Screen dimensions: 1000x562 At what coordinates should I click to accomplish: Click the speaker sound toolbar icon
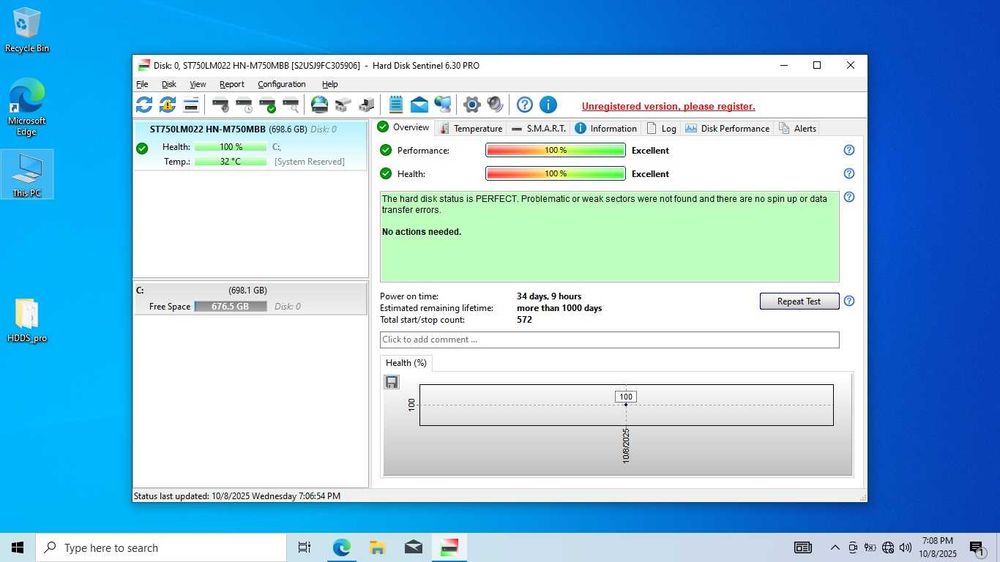[x=495, y=105]
